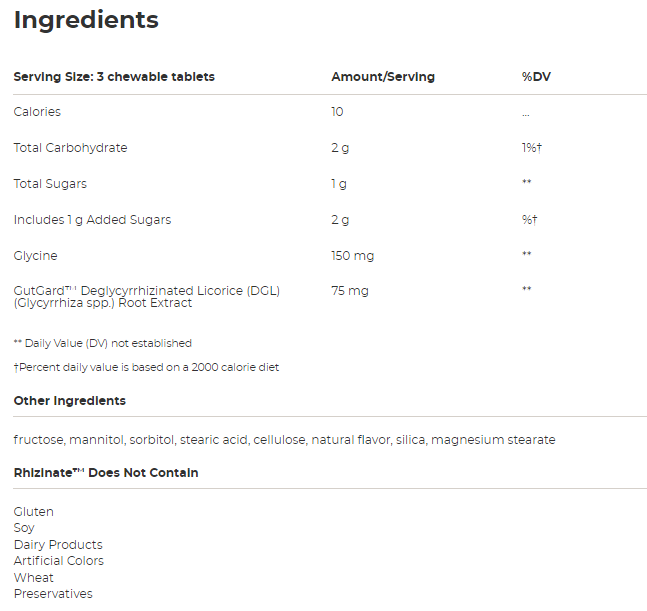647x611 pixels.
Task: Click the Amount/Serving column header
Action: click(x=383, y=77)
